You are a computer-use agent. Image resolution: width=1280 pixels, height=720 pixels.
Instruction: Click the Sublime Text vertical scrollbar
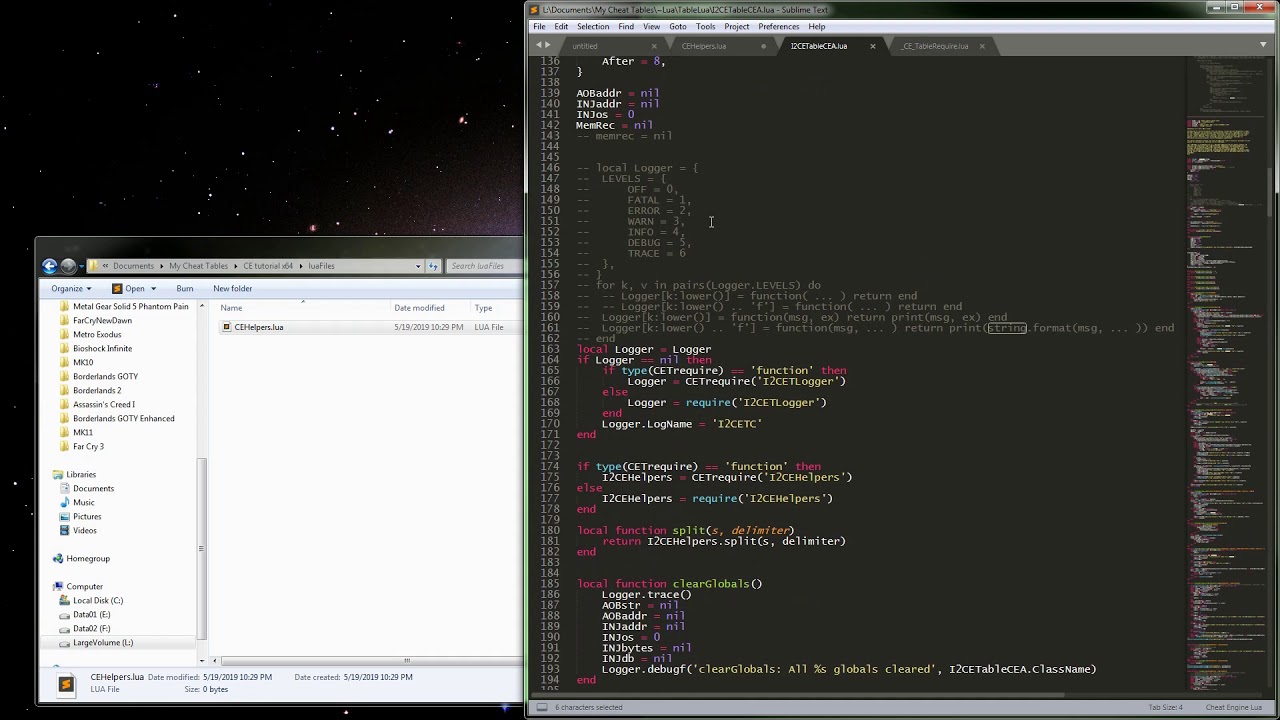point(1272,190)
